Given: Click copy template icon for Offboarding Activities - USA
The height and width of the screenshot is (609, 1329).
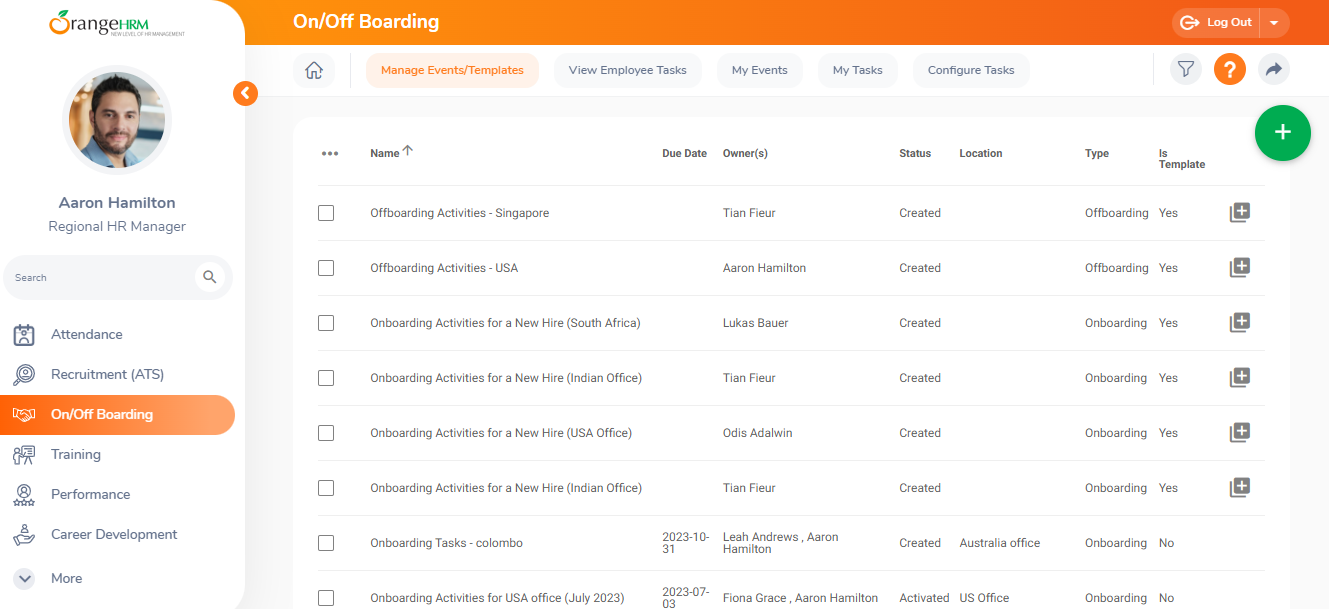Looking at the screenshot, I should tap(1239, 267).
